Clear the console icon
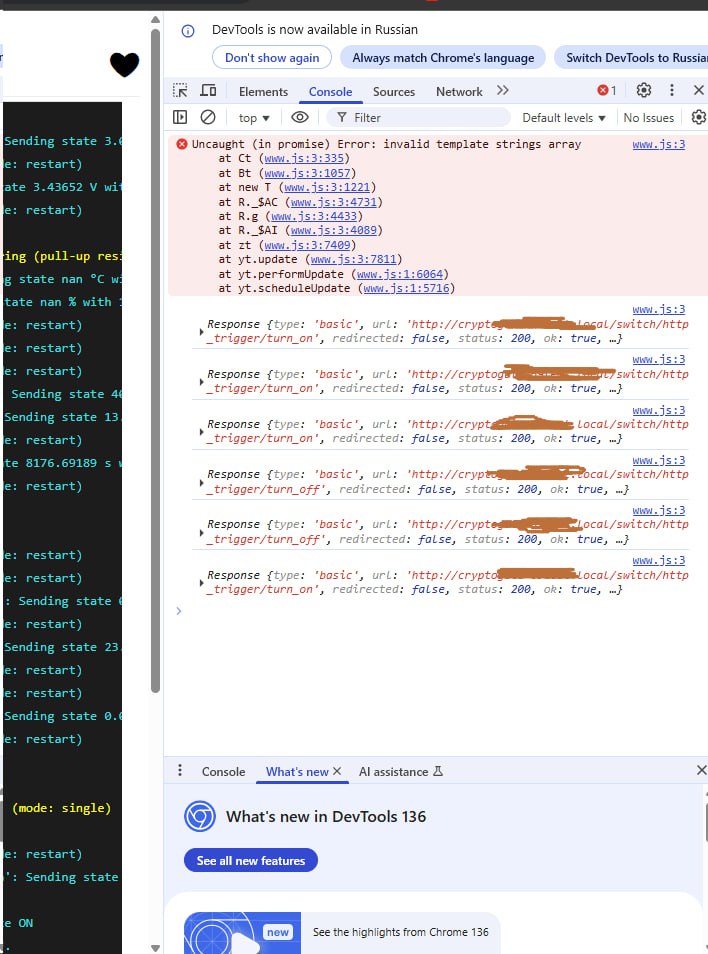 click(x=208, y=117)
